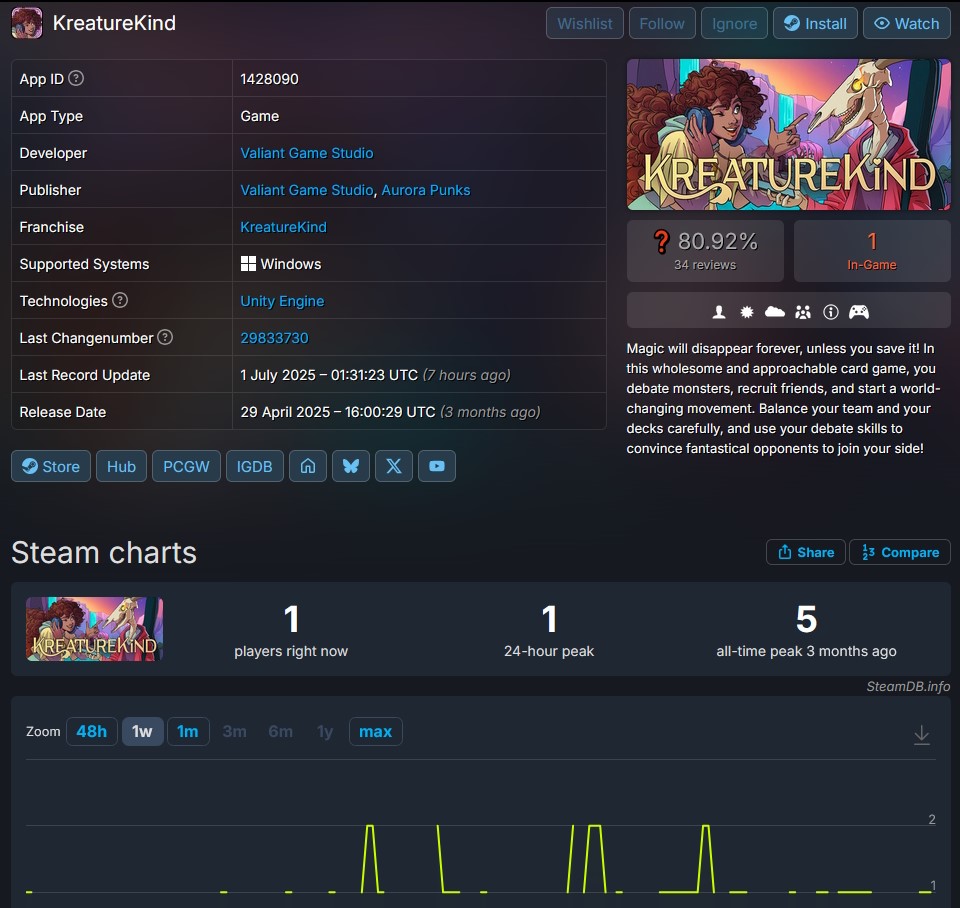The image size is (960, 908).
Task: Open the Hub link button
Action: pos(121,466)
